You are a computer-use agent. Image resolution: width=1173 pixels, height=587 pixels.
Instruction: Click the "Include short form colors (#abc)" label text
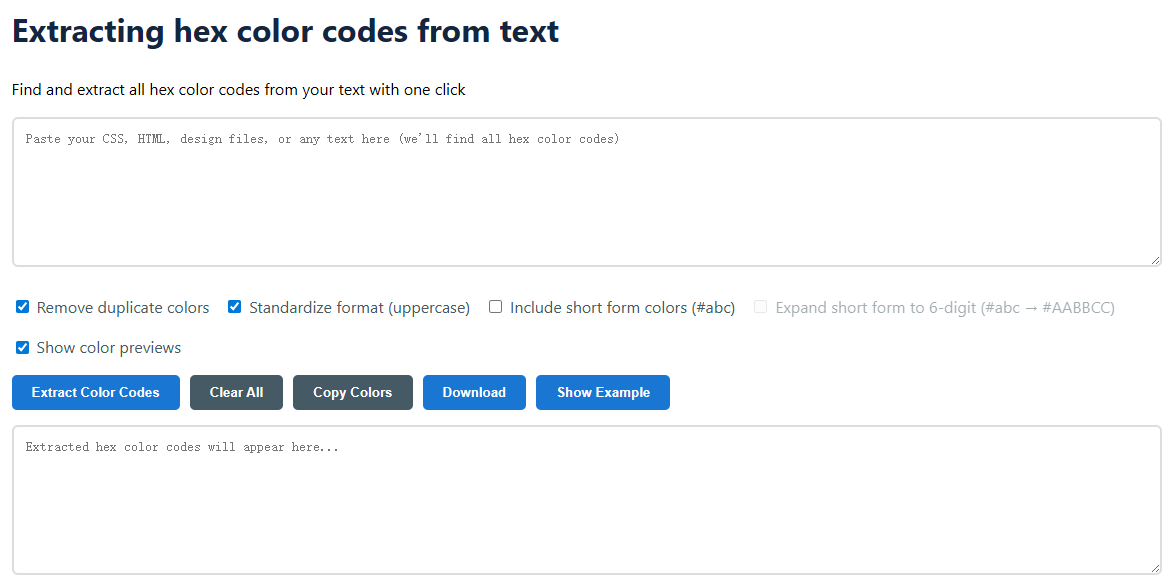(x=622, y=308)
